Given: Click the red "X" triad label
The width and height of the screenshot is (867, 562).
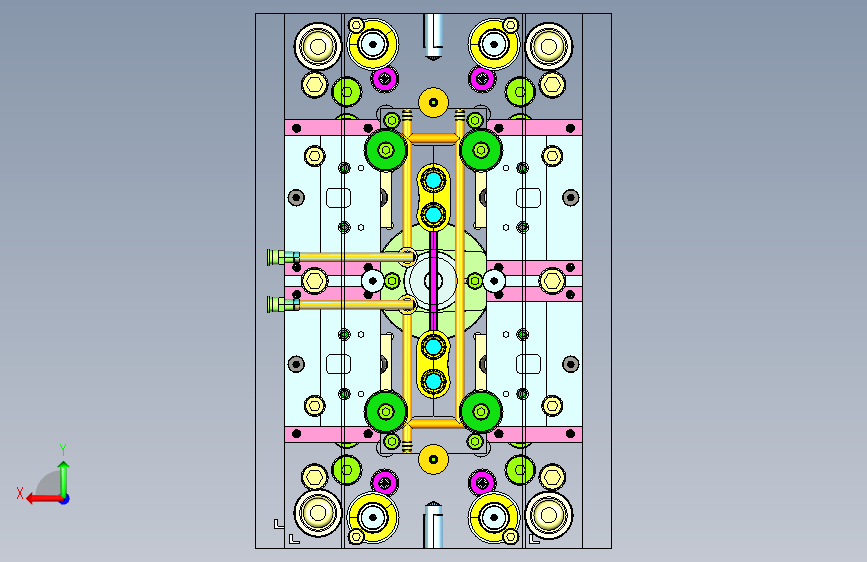Looking at the screenshot, I should [20, 493].
